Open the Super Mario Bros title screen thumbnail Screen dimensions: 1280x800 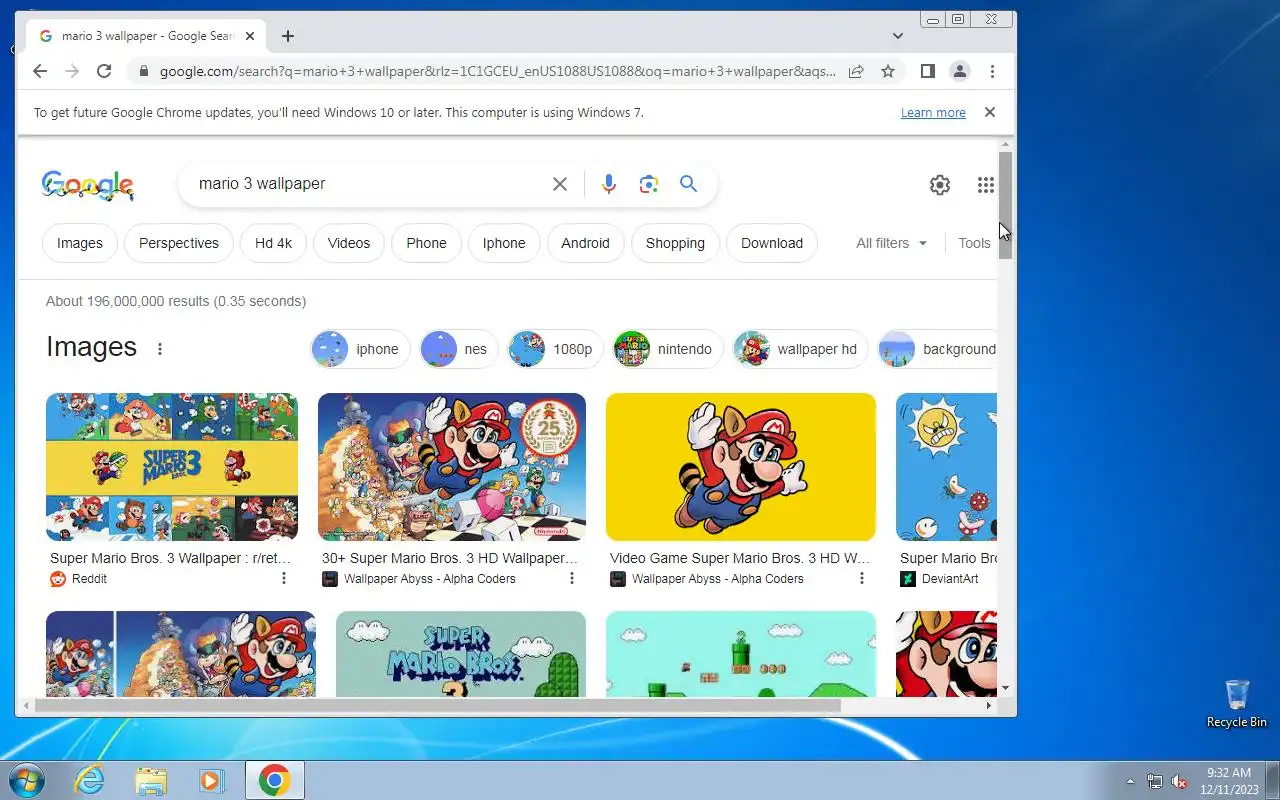click(x=461, y=654)
